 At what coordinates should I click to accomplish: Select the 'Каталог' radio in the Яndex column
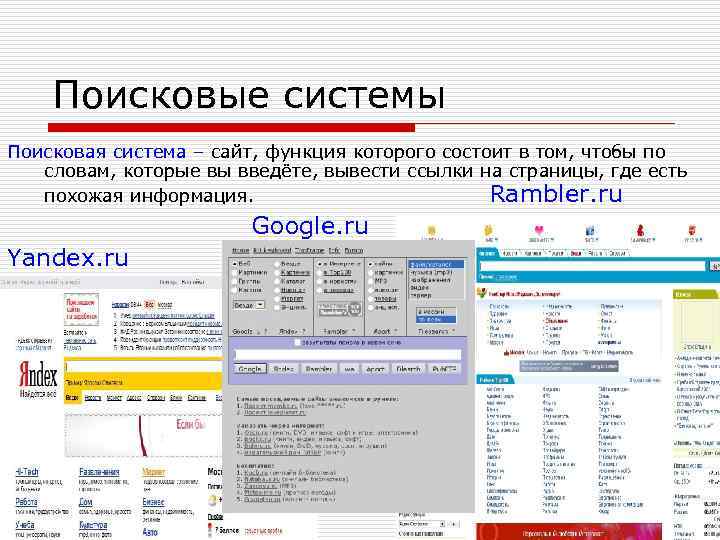click(x=277, y=281)
